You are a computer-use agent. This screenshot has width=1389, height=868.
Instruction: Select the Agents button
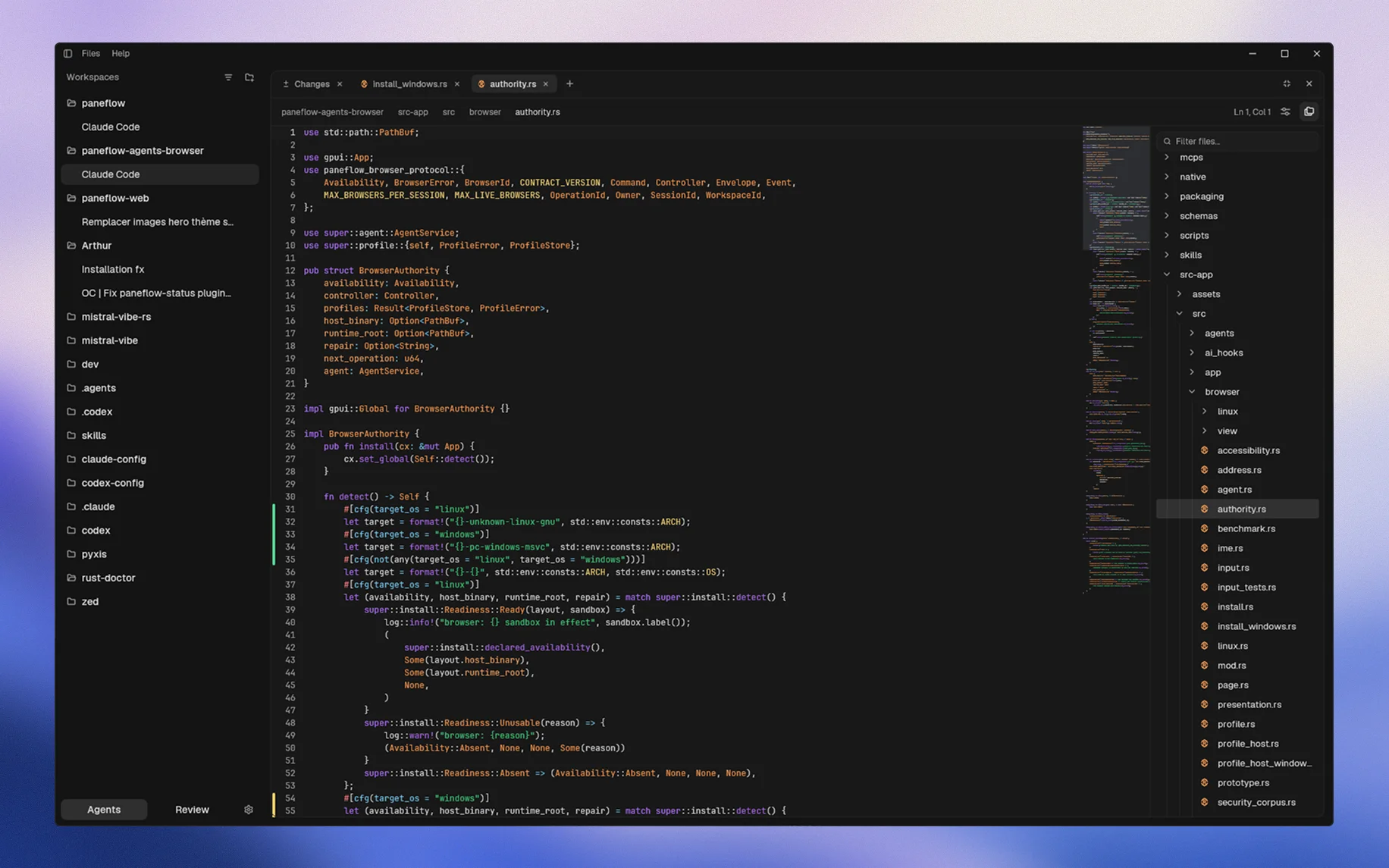[x=104, y=810]
